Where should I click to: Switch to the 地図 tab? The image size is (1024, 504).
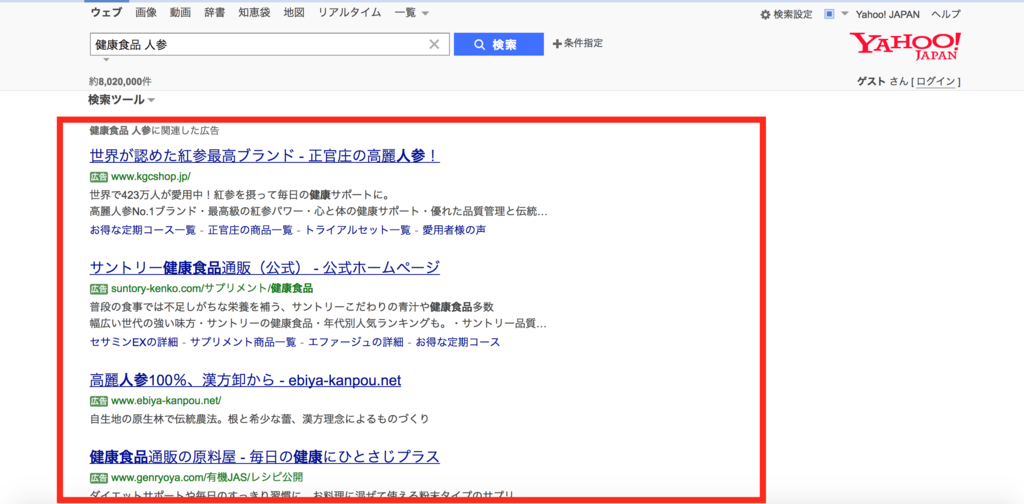pyautogui.click(x=294, y=13)
